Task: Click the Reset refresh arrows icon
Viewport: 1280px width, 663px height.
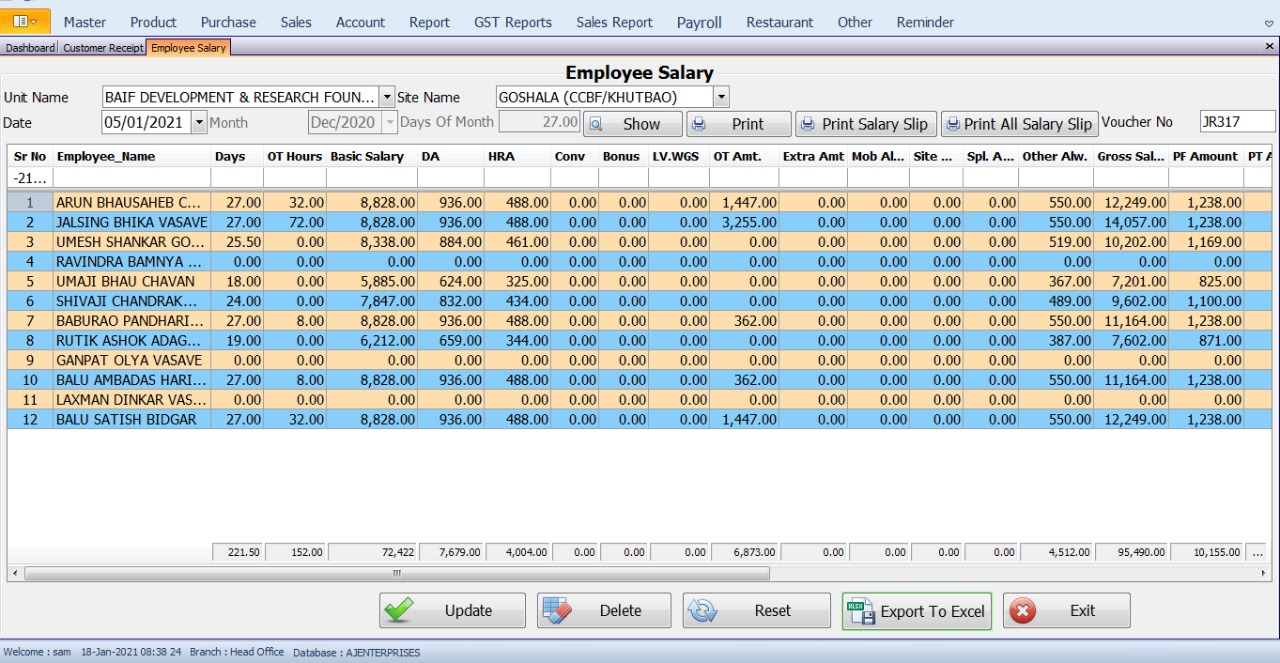Action: pyautogui.click(x=703, y=611)
